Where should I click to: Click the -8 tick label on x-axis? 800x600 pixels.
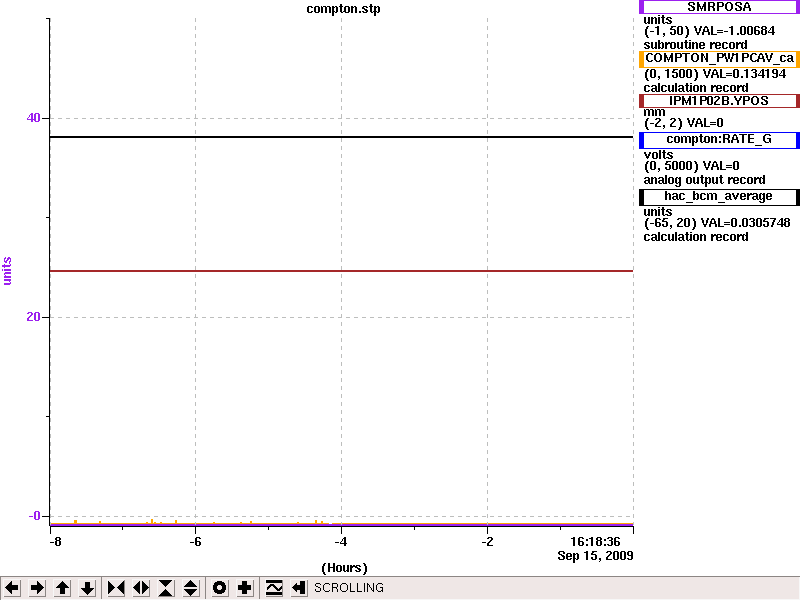click(x=55, y=541)
